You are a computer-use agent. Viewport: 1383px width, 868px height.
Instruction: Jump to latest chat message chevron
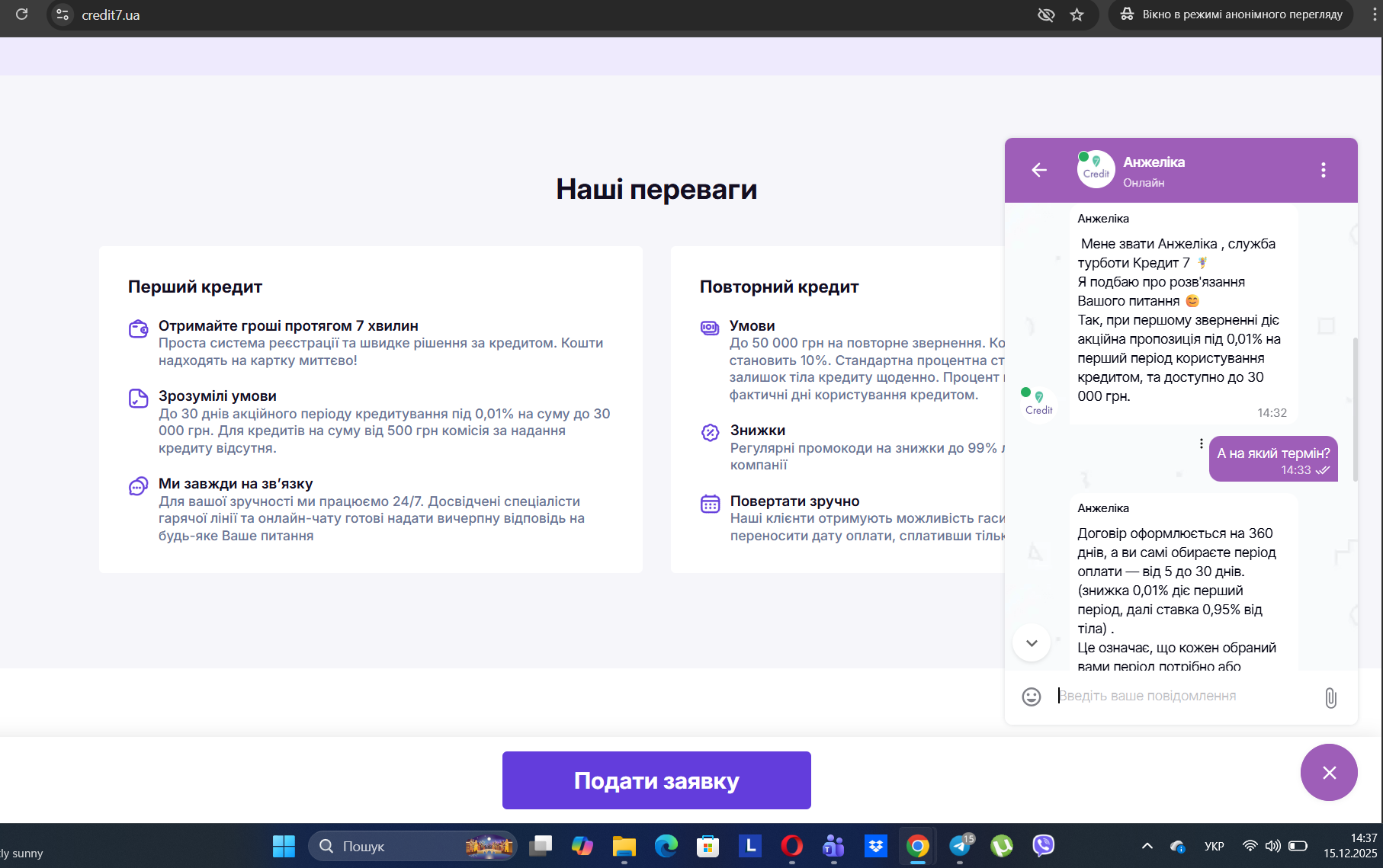(x=1032, y=643)
